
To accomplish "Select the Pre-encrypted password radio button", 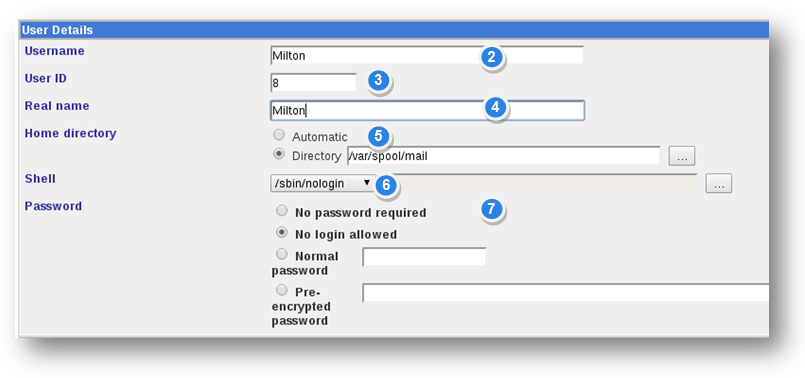I will [281, 290].
